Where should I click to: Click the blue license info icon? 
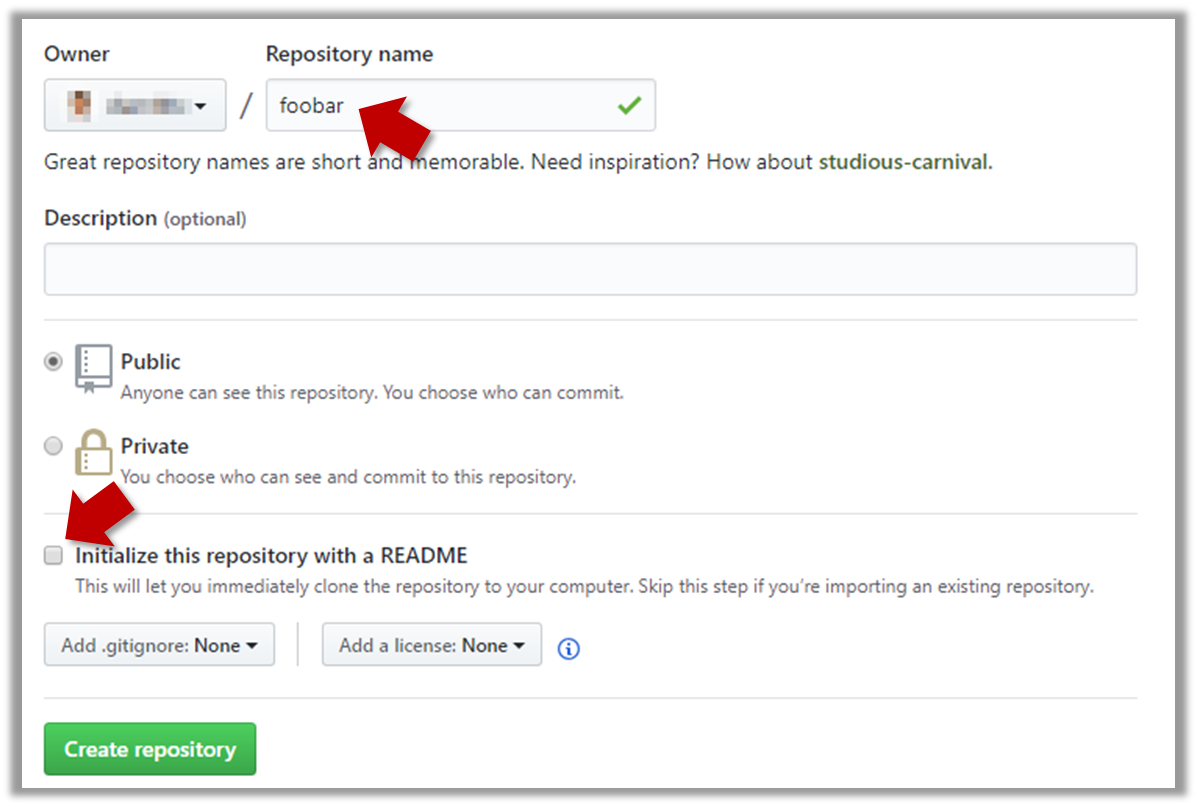568,648
